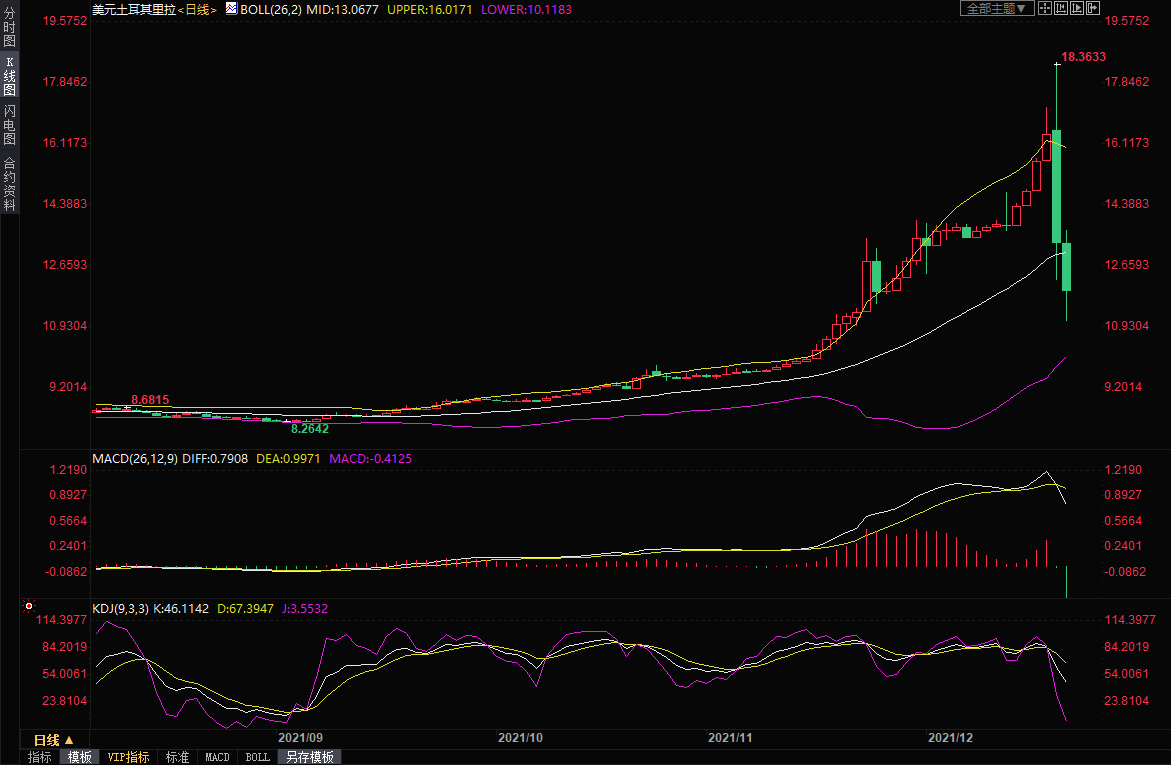Click the 18.3633 high price marker
Screen dimensions: 1171x765
coord(1083,57)
